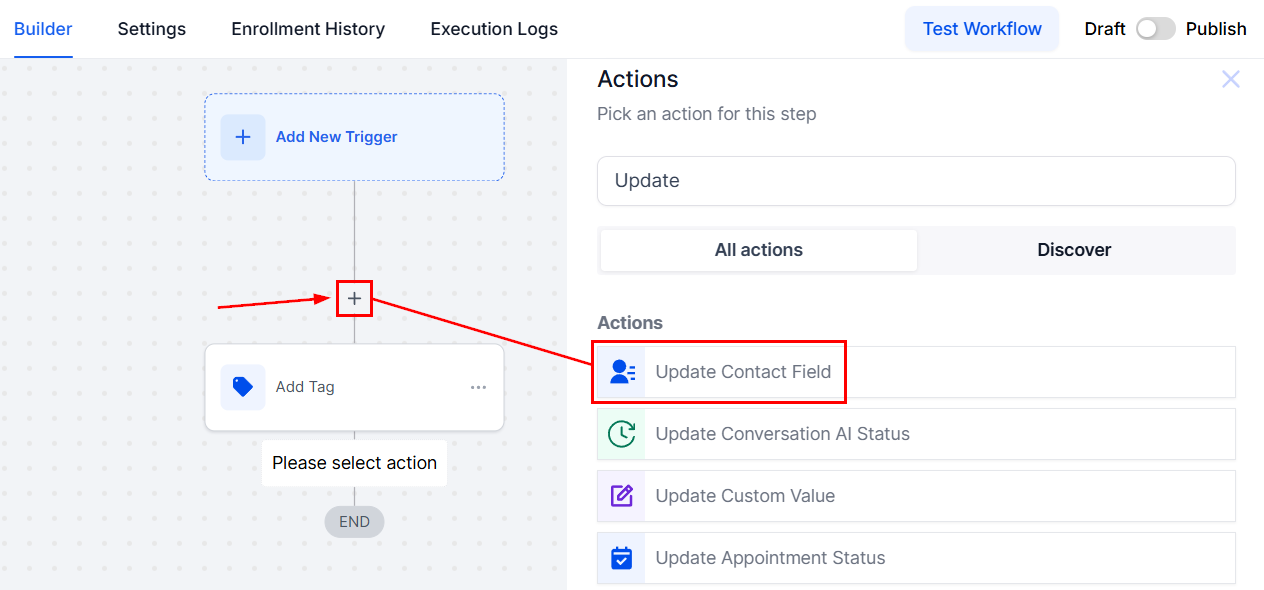Select the All actions tab
The image size is (1264, 590).
[x=758, y=250]
